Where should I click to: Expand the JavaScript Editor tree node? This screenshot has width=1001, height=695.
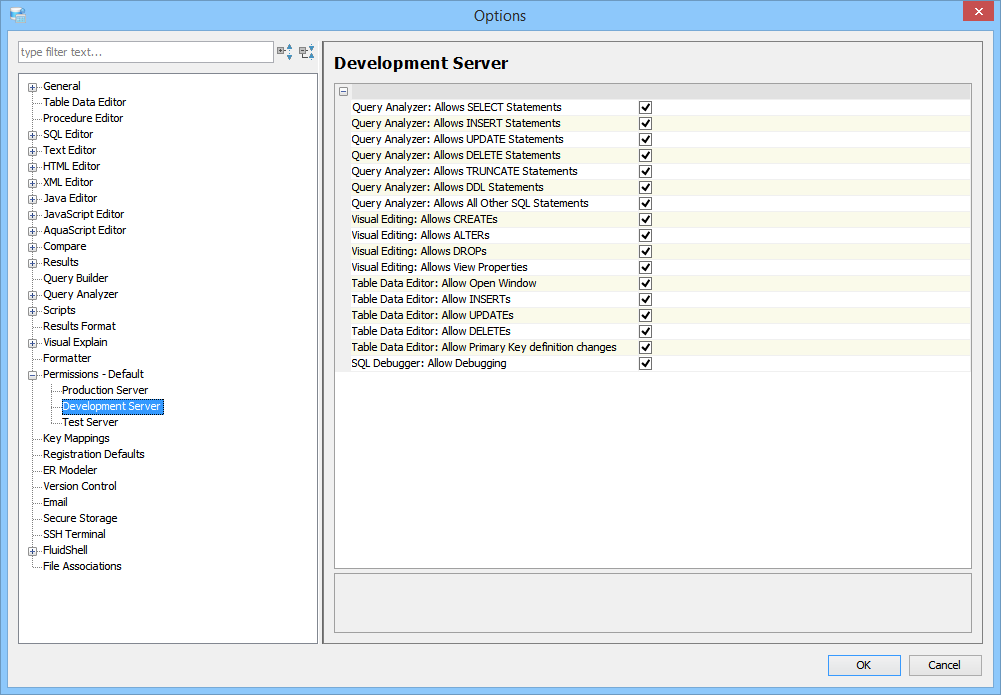point(33,215)
